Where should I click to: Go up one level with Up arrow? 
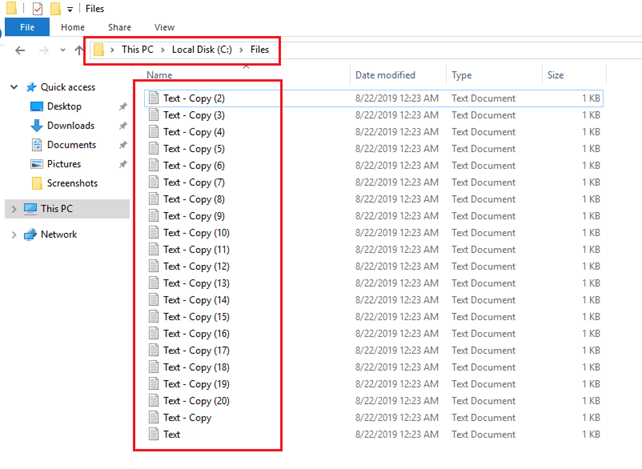coord(79,50)
